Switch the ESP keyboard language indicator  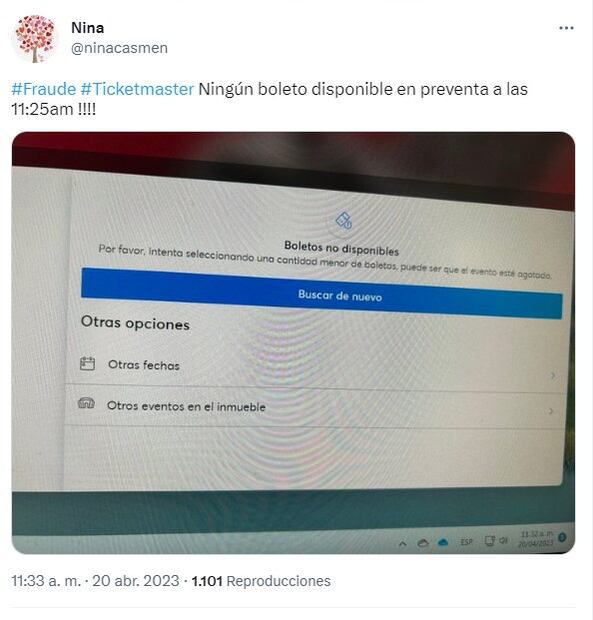[x=466, y=542]
